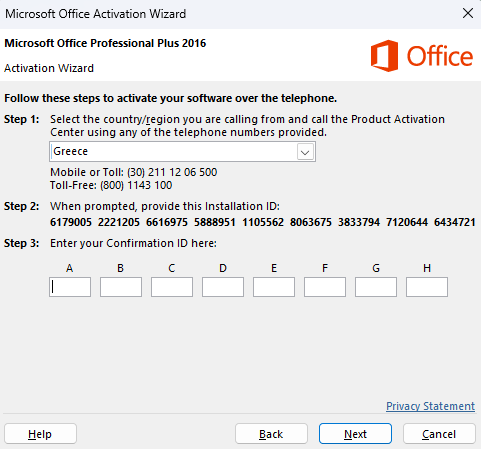The height and width of the screenshot is (449, 481).
Task: Open the country/region dropdown arrow
Action: (305, 152)
